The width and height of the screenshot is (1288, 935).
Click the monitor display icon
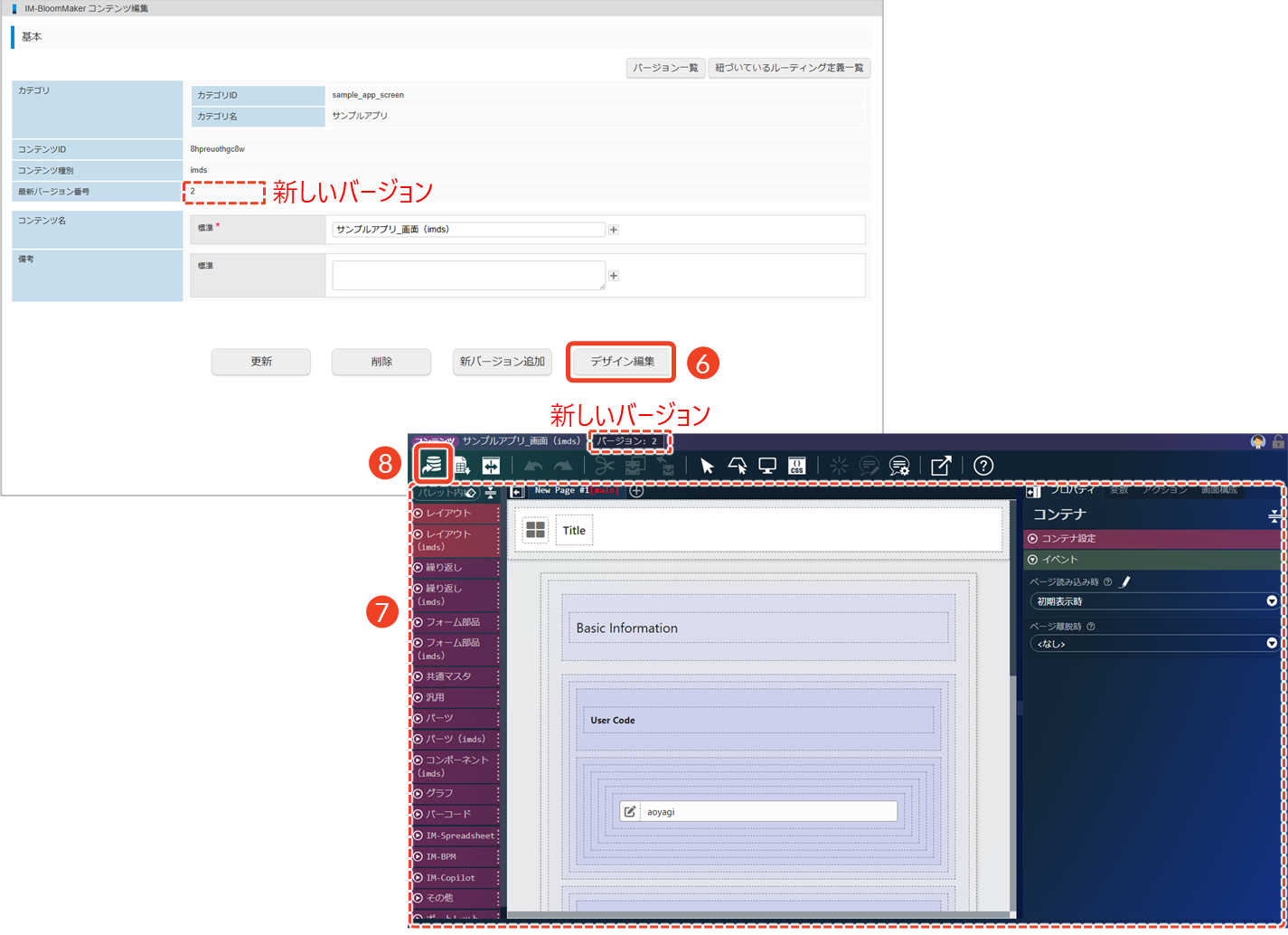(x=767, y=466)
